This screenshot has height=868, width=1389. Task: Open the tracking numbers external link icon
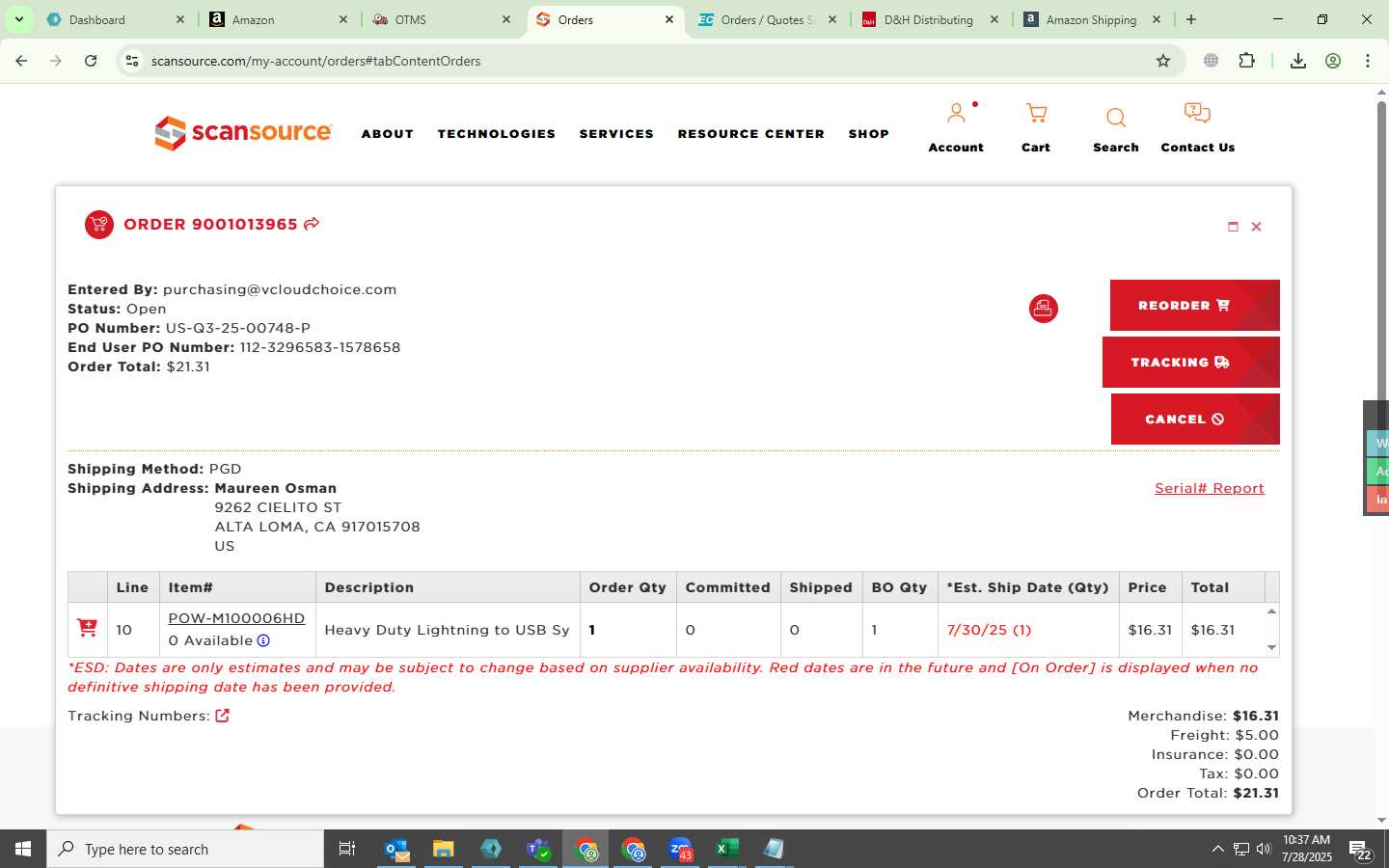point(222,716)
